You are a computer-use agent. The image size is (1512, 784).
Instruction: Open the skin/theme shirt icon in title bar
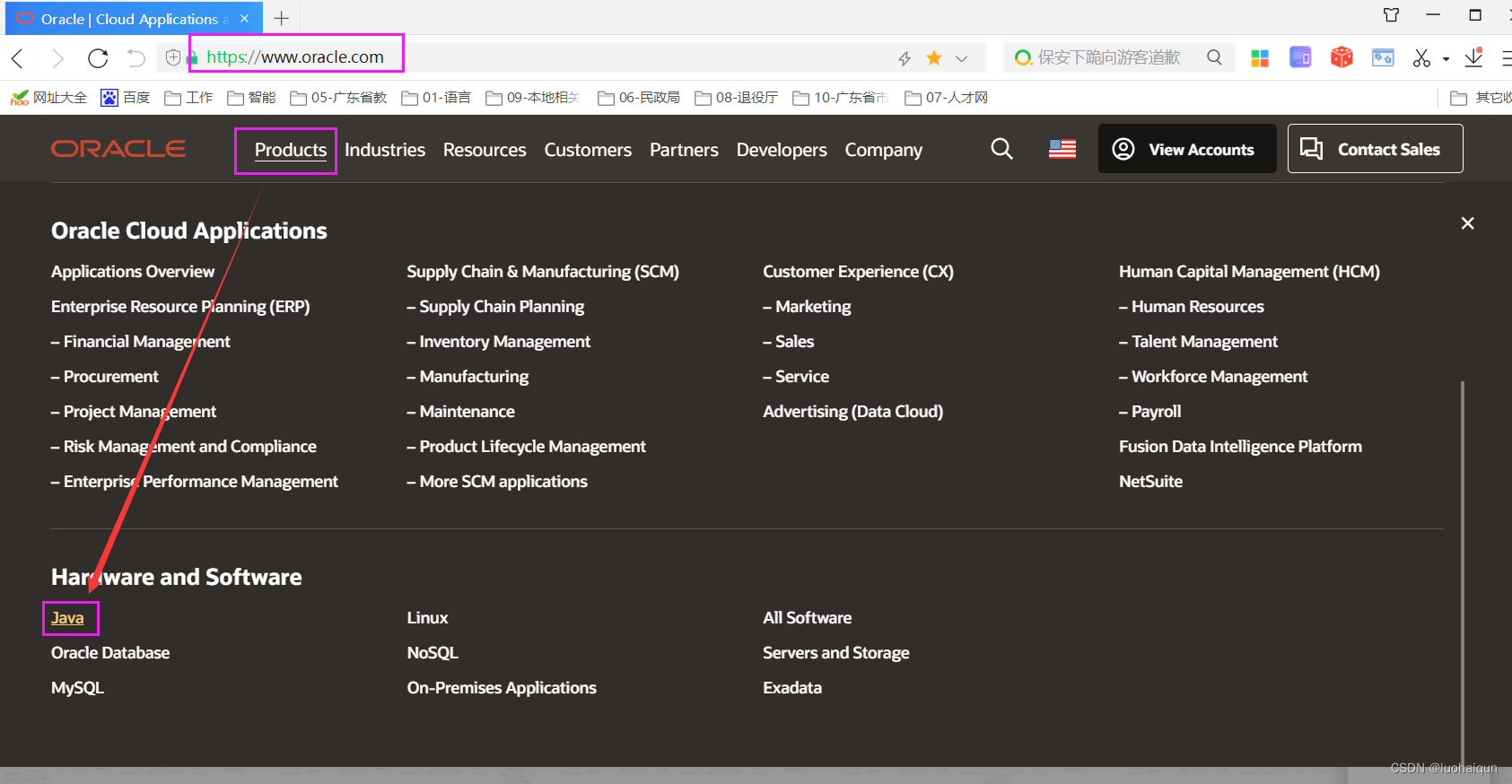tap(1391, 14)
